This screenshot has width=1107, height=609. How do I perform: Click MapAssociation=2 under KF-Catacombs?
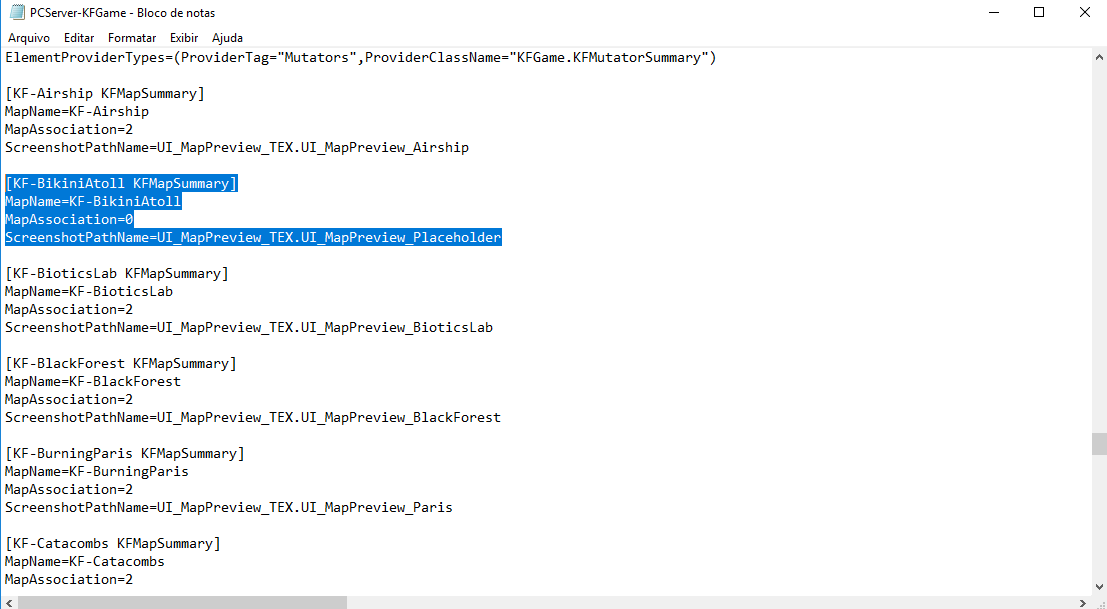pos(69,579)
